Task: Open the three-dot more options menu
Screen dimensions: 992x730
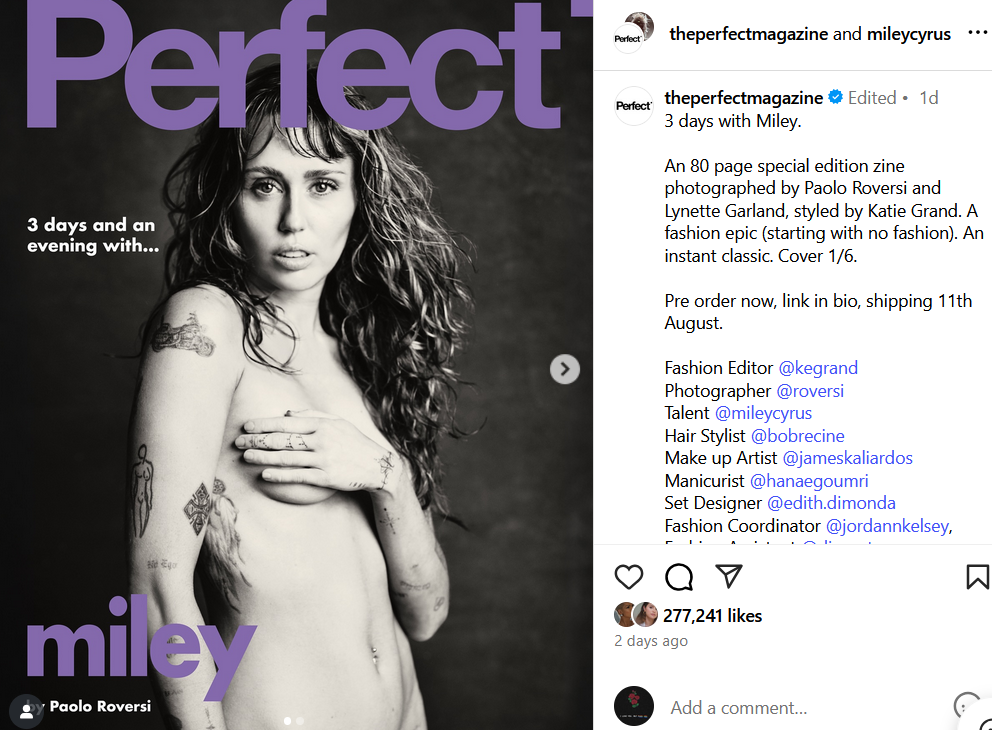Action: click(x=978, y=33)
